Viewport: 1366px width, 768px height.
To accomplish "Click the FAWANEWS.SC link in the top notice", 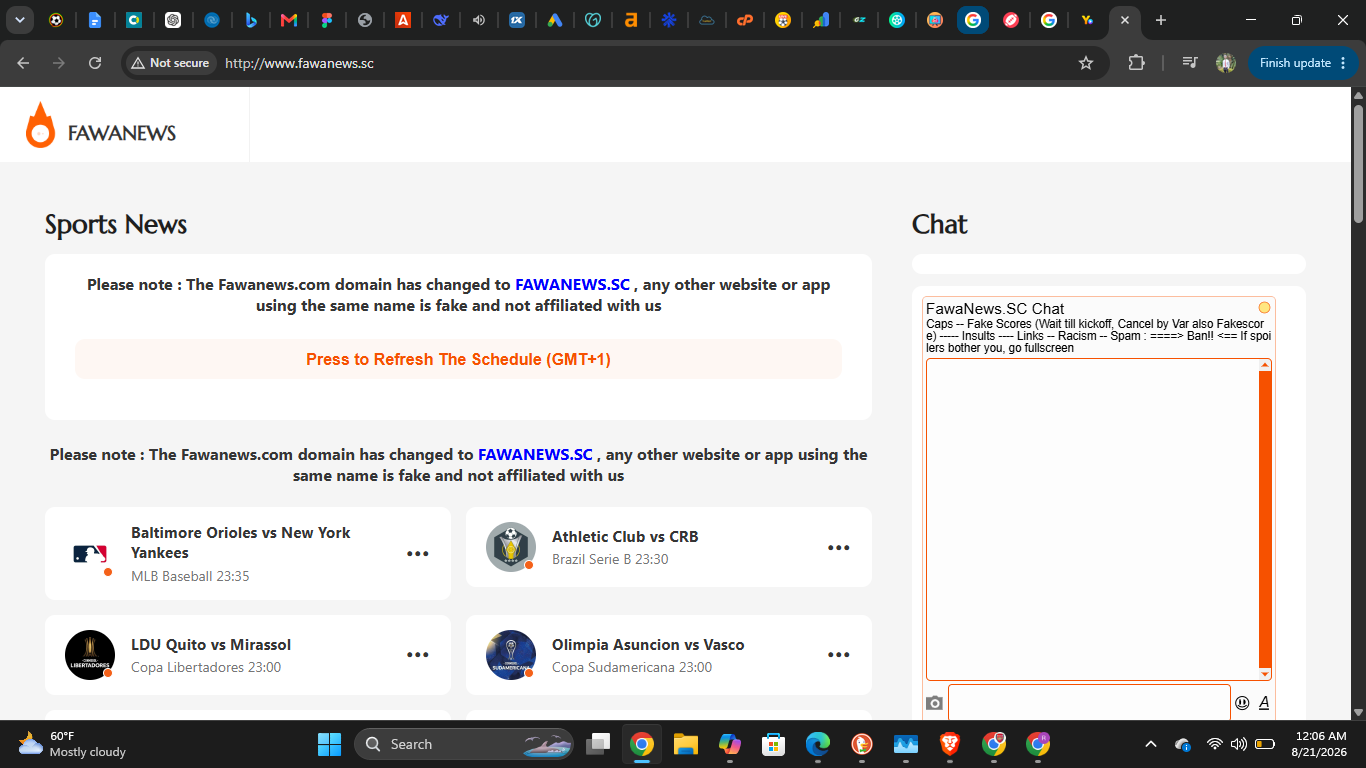I will point(572,284).
